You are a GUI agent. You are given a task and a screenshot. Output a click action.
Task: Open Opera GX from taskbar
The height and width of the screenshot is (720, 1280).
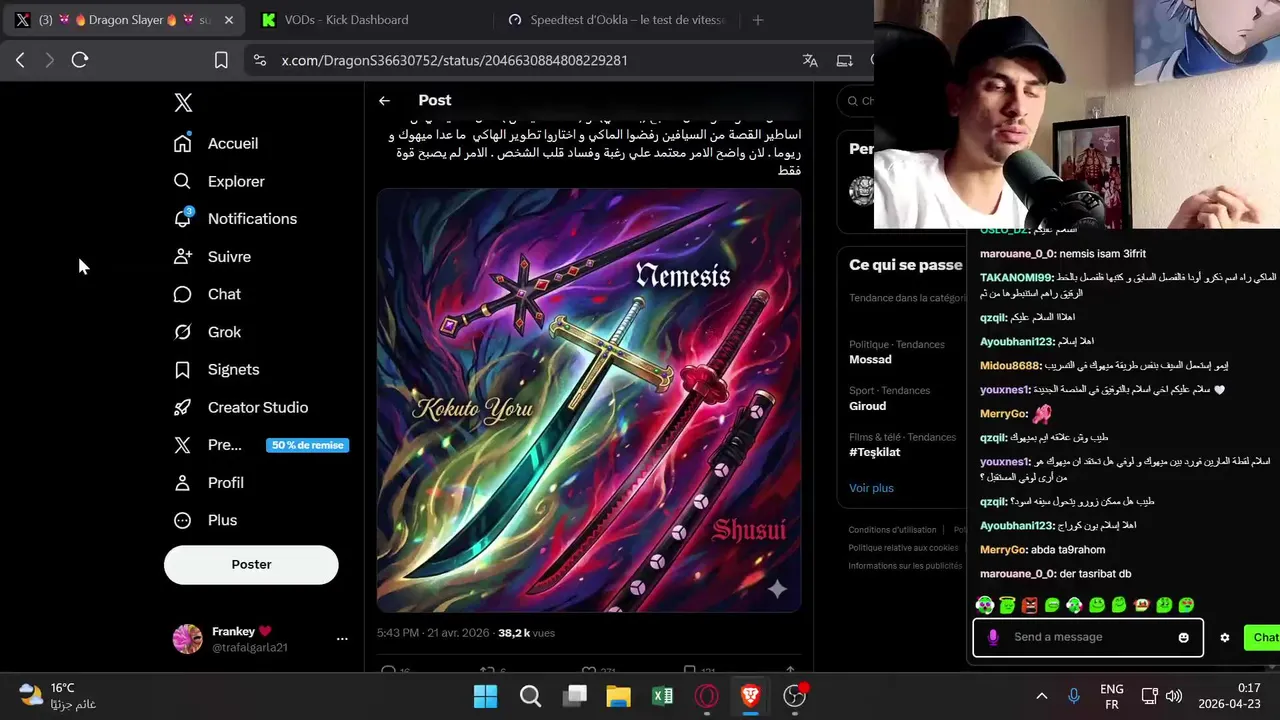[x=706, y=696]
